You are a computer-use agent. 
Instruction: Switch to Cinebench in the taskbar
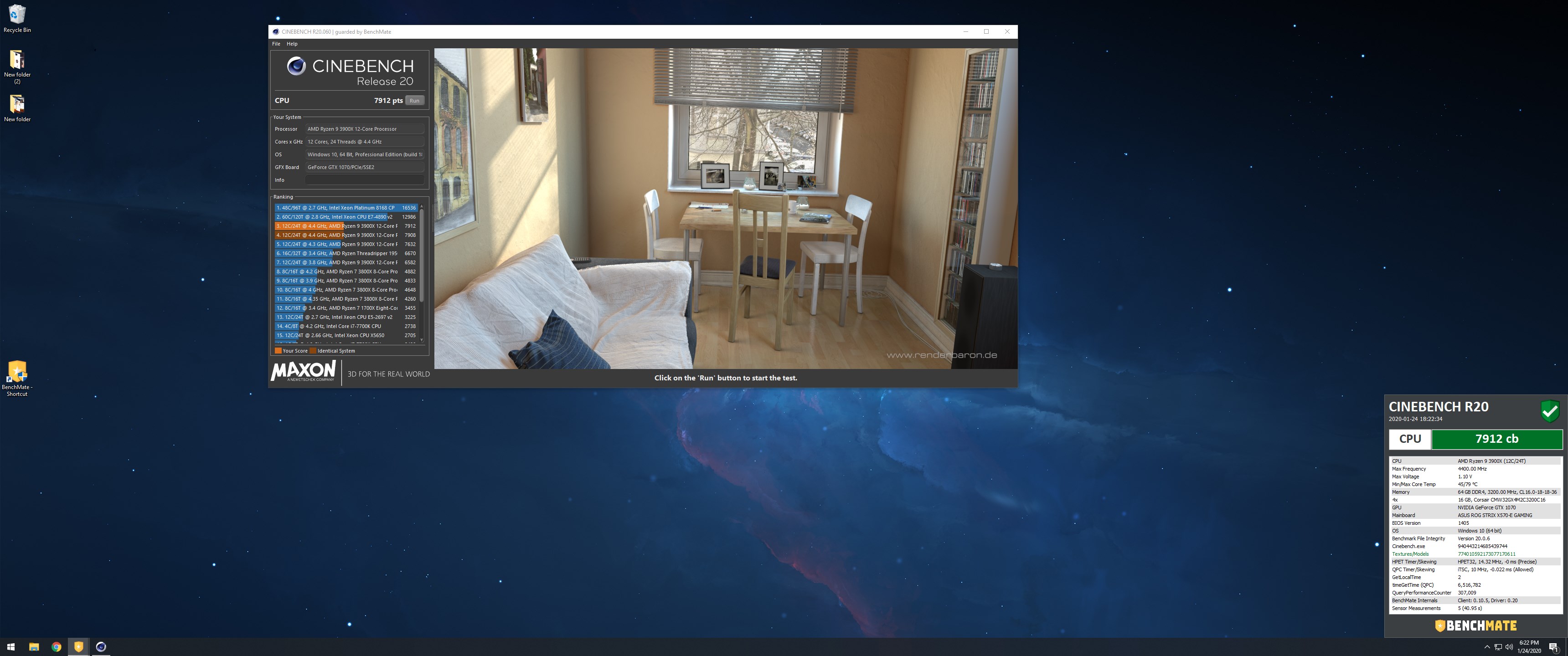click(x=101, y=647)
